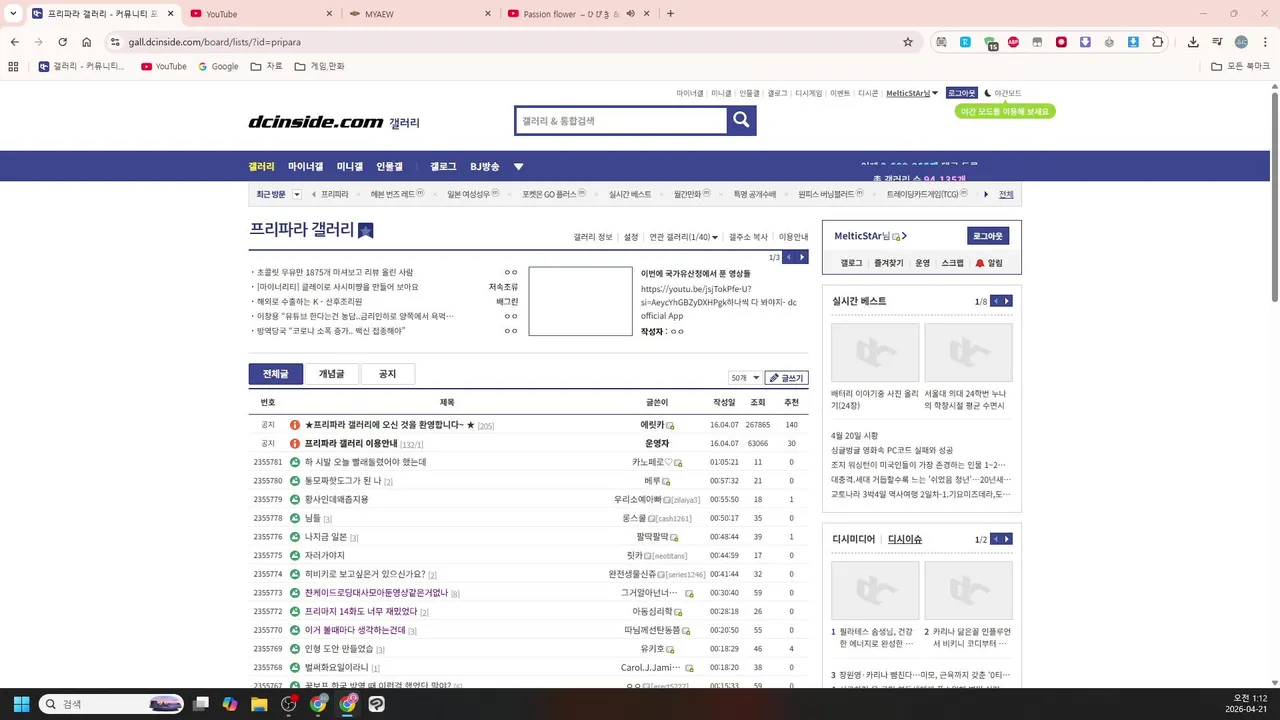1280x720 pixels.
Task: Go to next 실시간 베스트 page
Action: (1006, 301)
